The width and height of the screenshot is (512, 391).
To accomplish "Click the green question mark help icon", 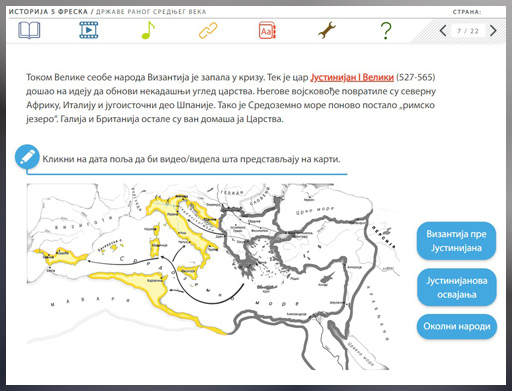I will coord(386,31).
